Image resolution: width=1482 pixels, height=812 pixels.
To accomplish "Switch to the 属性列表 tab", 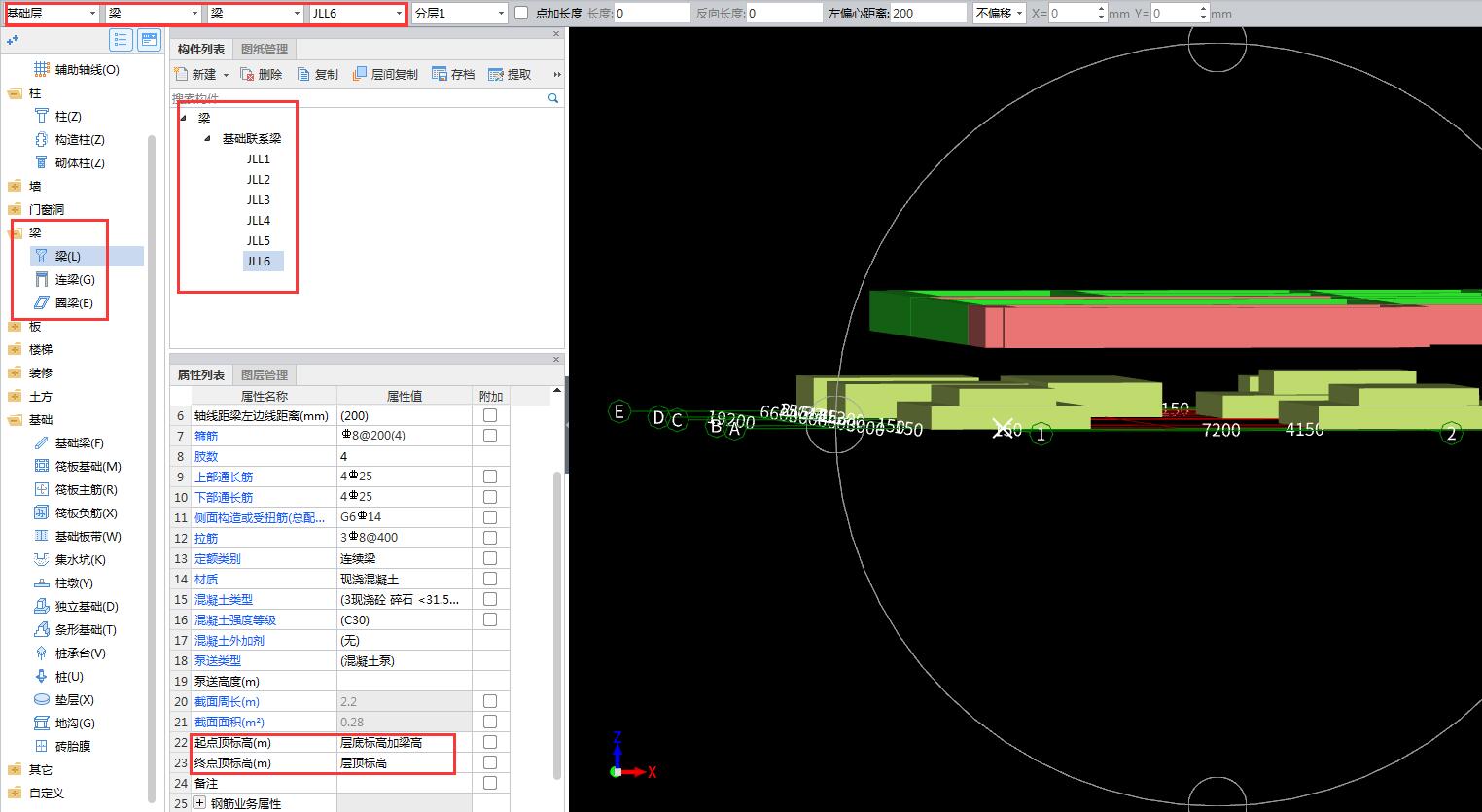I will [x=201, y=374].
